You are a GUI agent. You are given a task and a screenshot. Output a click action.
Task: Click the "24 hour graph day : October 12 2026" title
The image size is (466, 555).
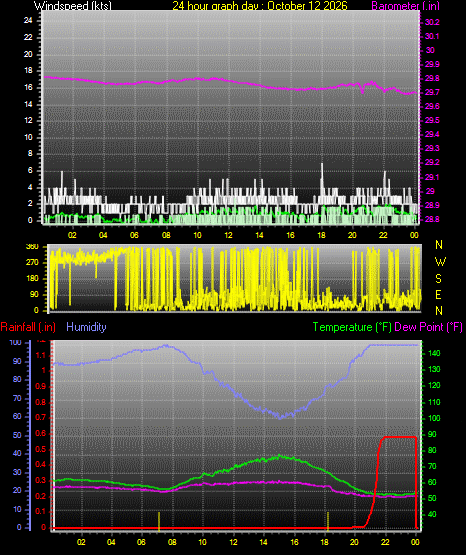pos(260,6)
